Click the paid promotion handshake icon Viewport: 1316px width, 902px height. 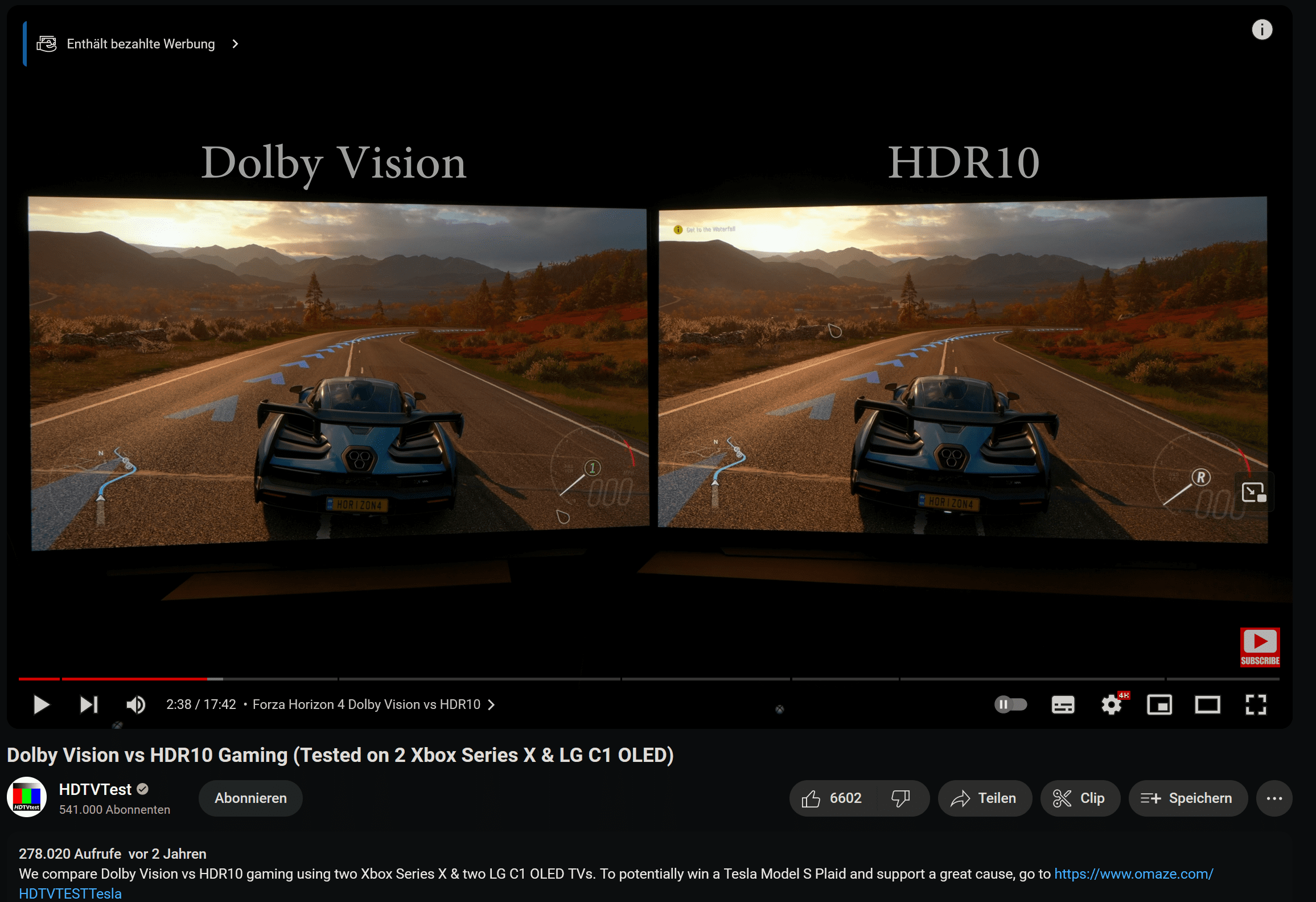click(x=47, y=44)
